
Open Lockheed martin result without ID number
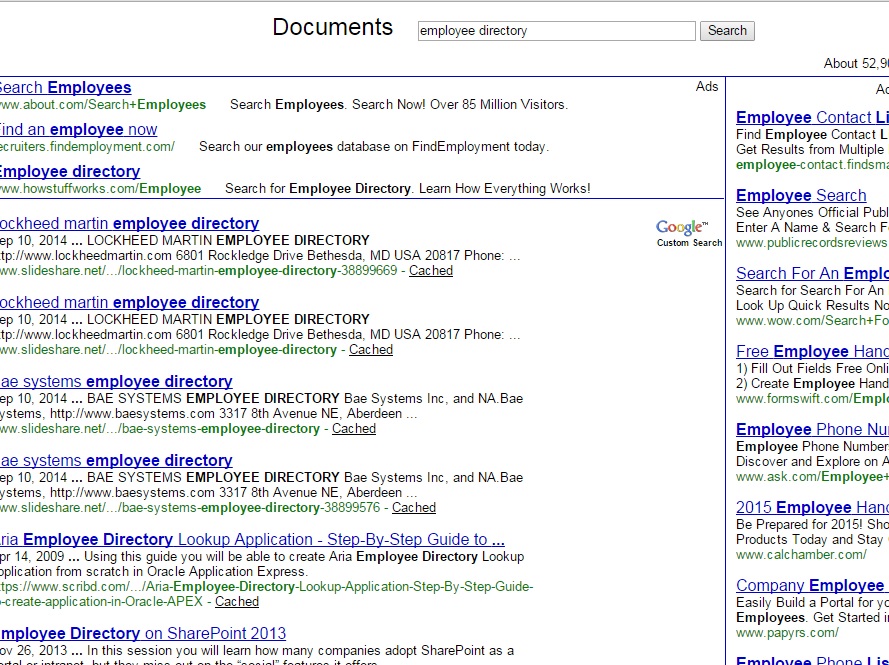point(129,302)
